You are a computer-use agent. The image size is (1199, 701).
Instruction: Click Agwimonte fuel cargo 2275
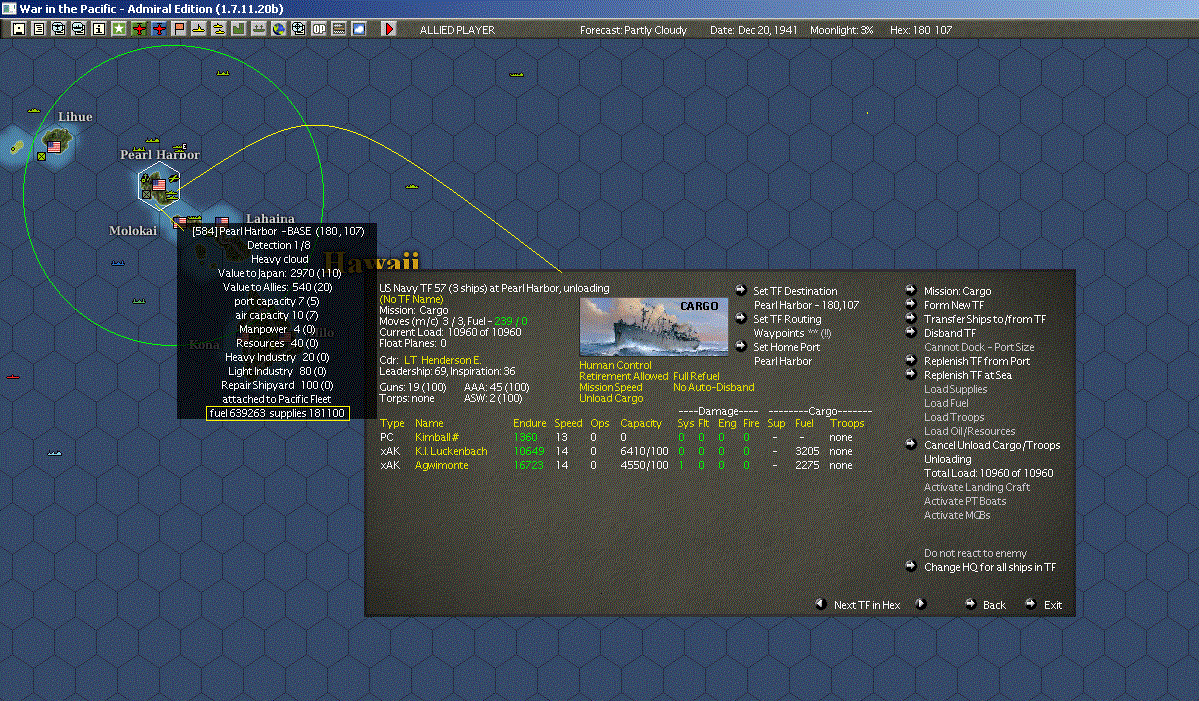(807, 465)
